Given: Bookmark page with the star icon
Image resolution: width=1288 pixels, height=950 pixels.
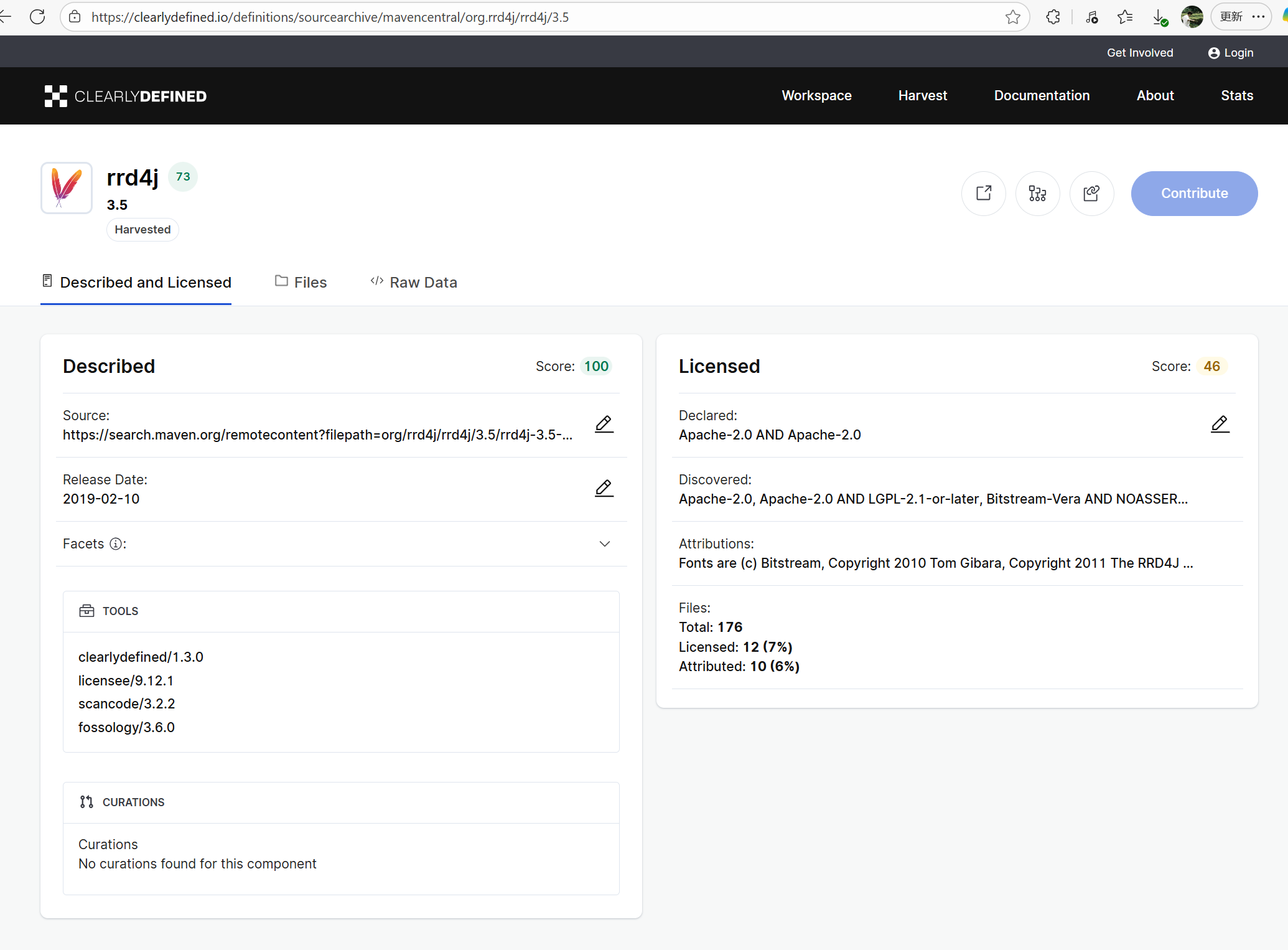Looking at the screenshot, I should coord(1012,17).
